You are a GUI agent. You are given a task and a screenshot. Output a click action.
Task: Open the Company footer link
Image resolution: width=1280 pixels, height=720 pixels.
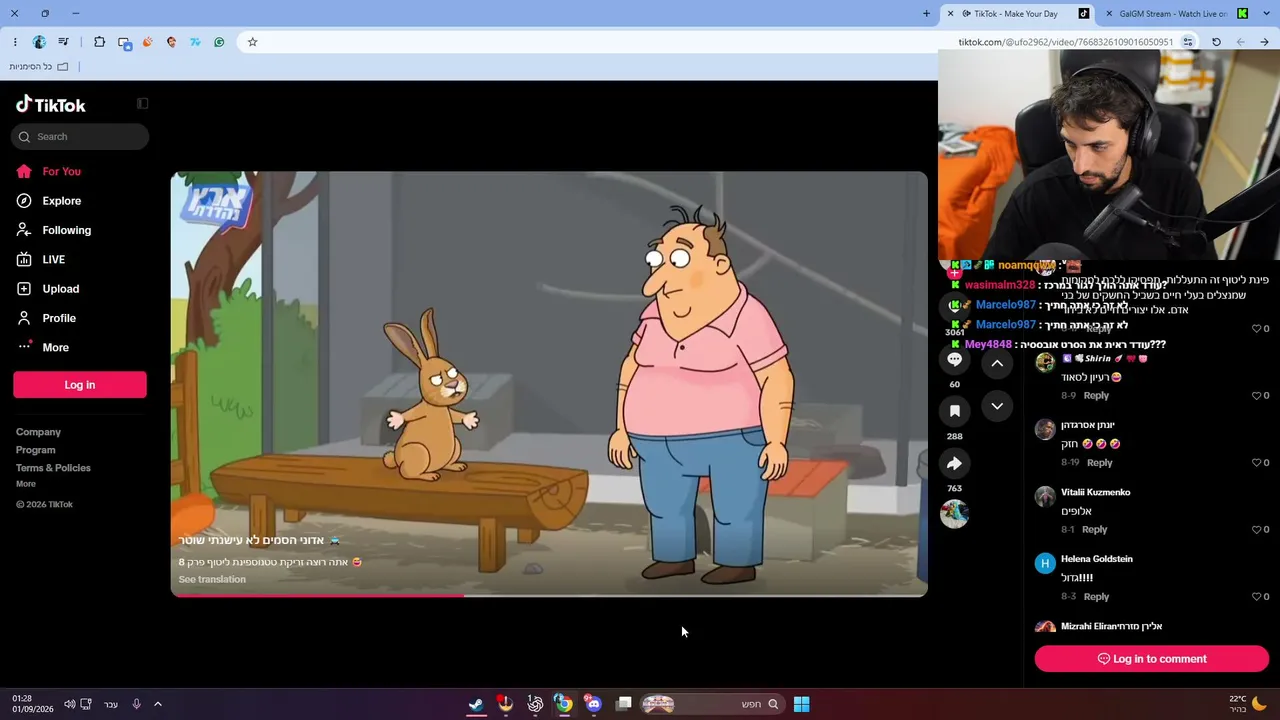(x=38, y=432)
